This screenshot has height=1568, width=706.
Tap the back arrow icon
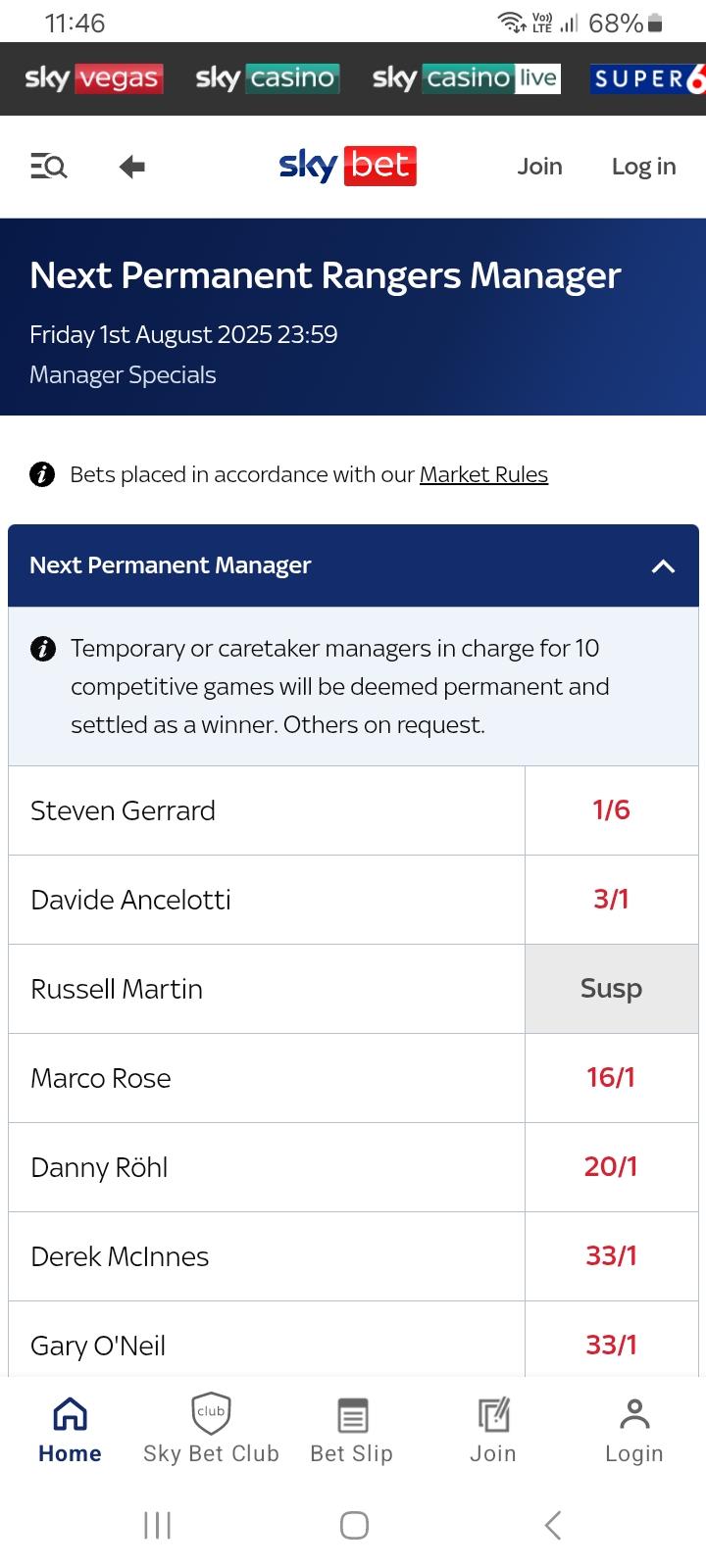(132, 167)
